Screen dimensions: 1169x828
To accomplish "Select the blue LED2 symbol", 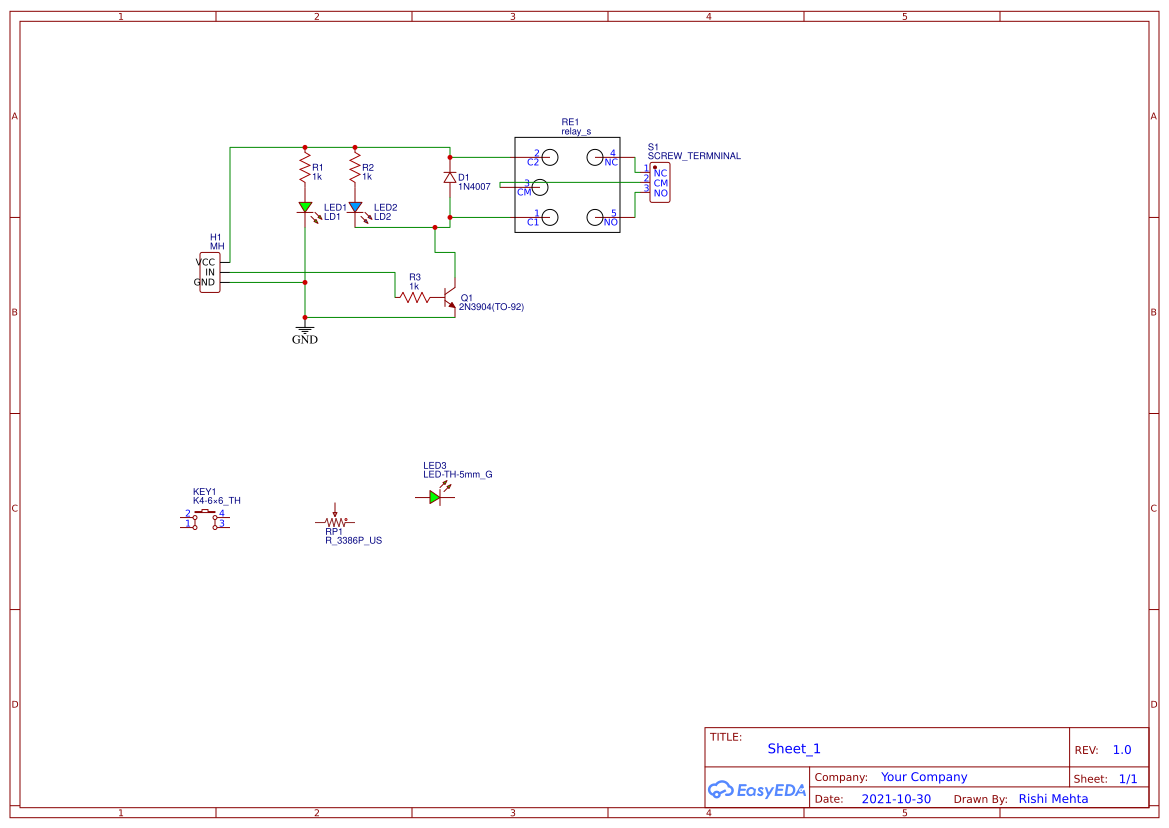I will coord(354,208).
